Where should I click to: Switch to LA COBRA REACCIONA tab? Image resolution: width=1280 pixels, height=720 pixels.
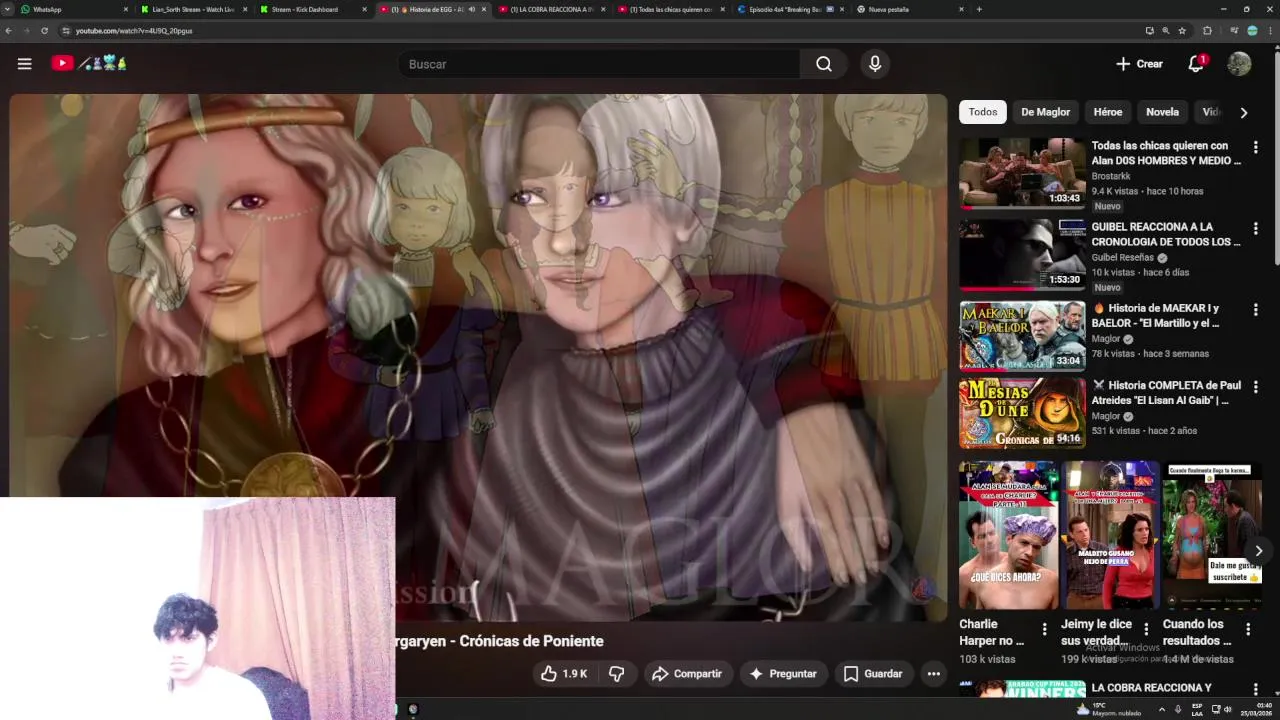click(x=552, y=9)
